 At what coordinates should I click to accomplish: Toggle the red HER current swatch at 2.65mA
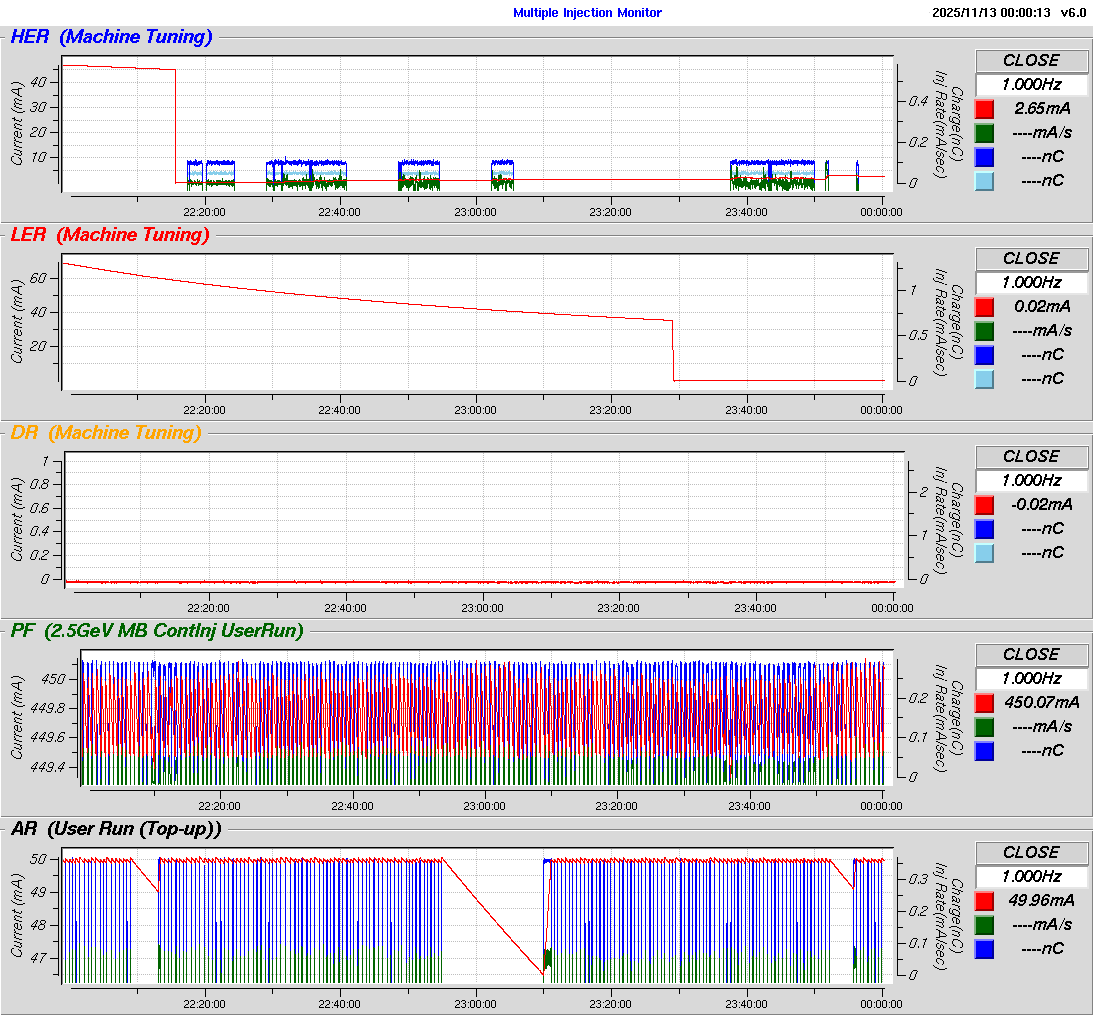click(x=985, y=109)
